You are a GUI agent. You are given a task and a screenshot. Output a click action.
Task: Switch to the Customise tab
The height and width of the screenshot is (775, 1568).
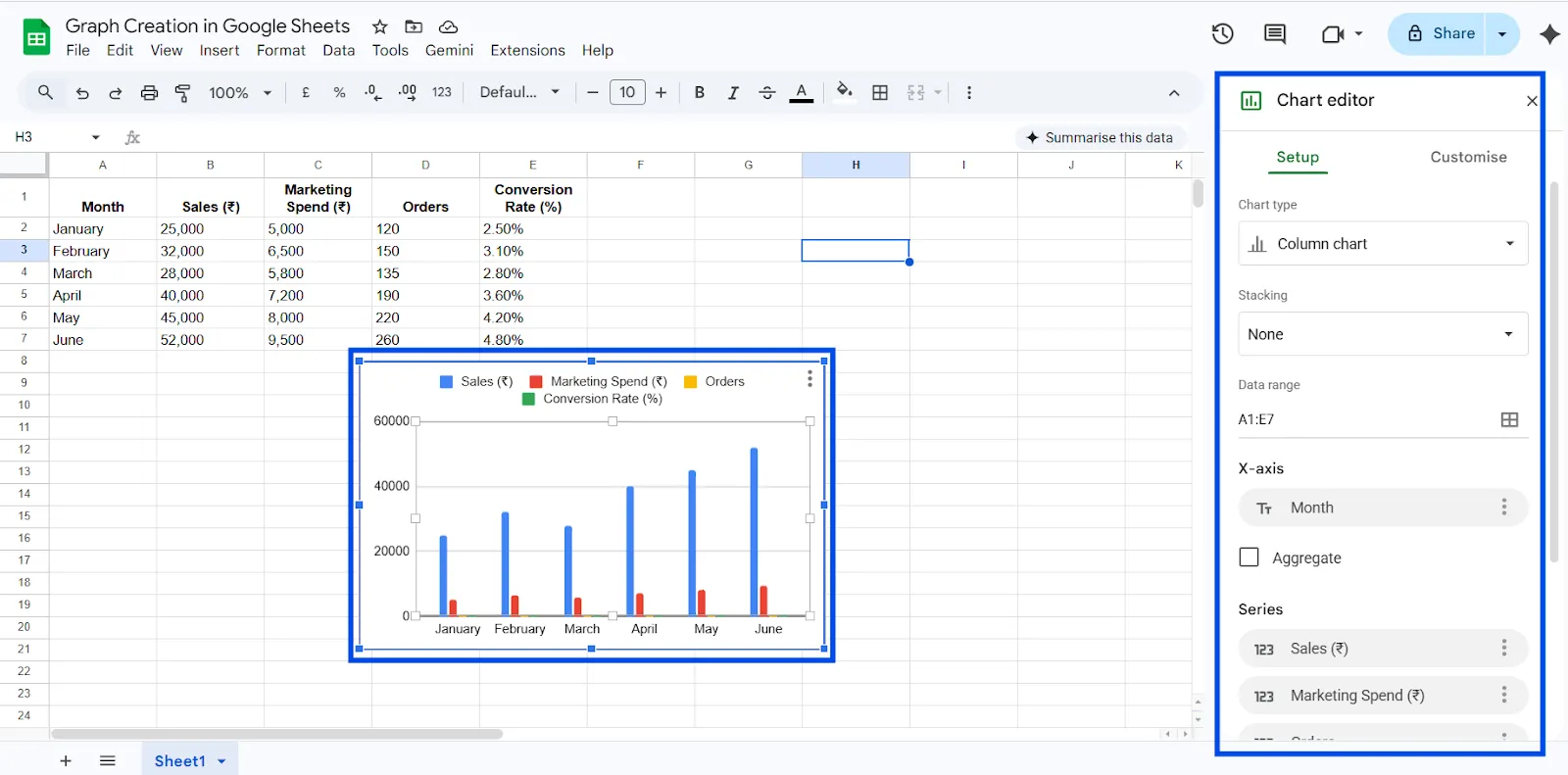point(1468,157)
